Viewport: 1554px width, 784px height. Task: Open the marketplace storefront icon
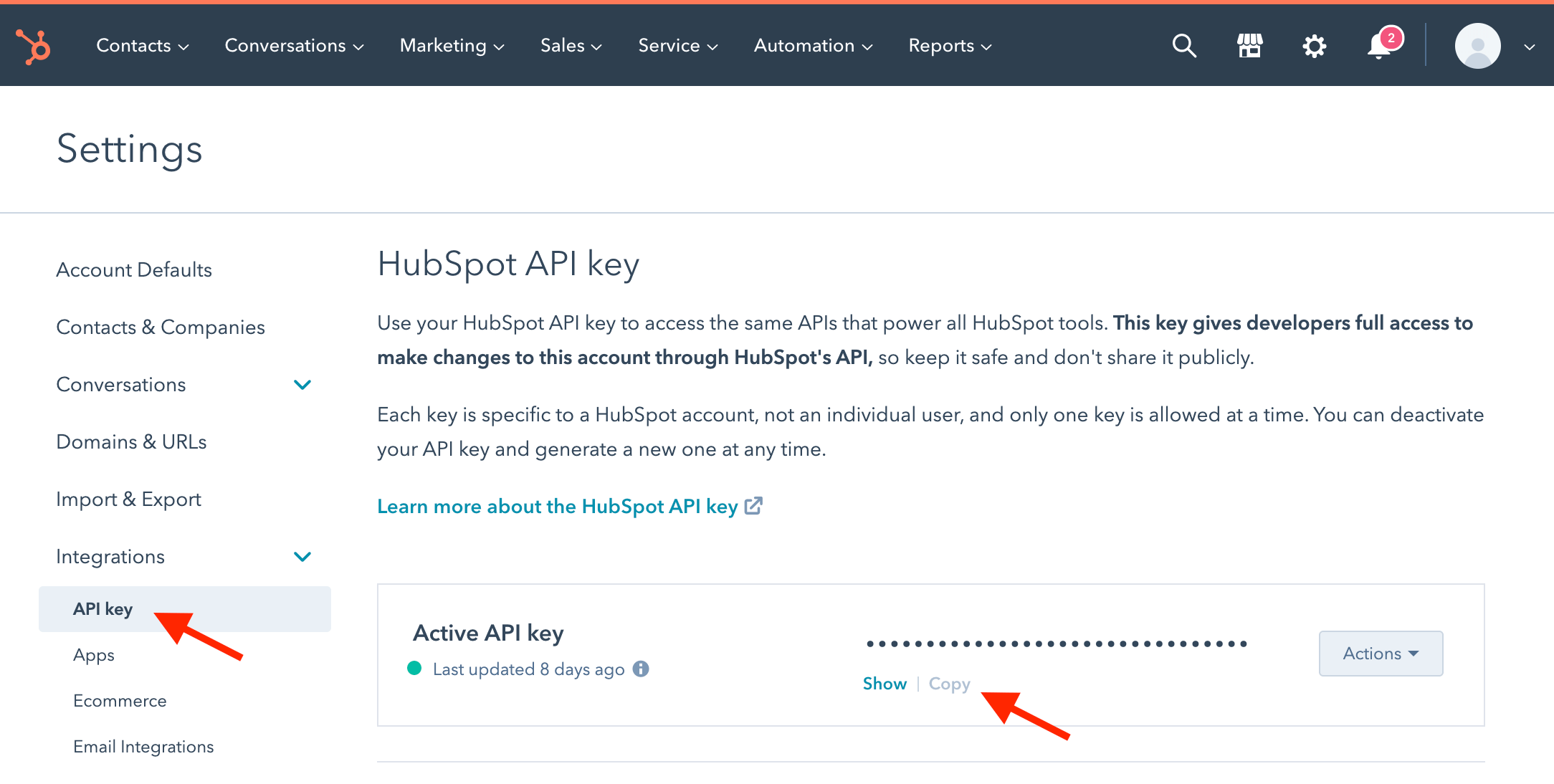pyautogui.click(x=1249, y=46)
